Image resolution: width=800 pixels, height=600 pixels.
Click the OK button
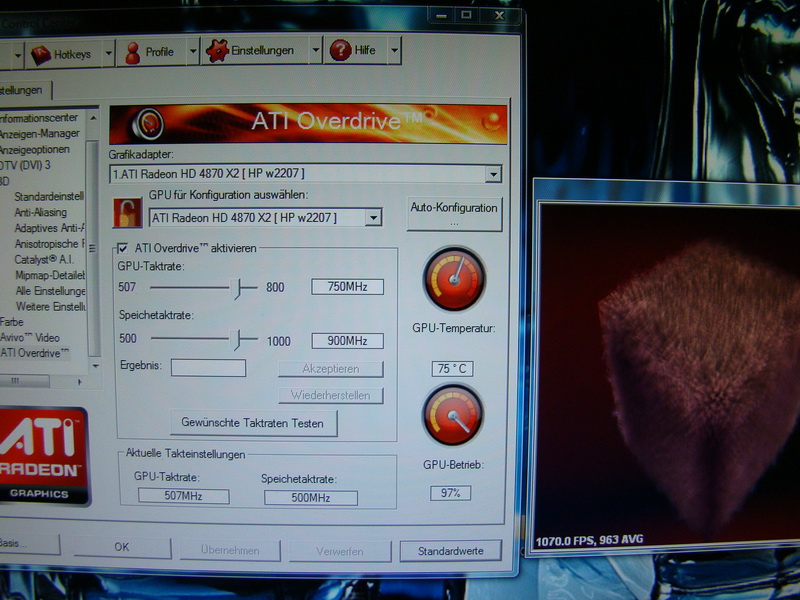point(122,547)
